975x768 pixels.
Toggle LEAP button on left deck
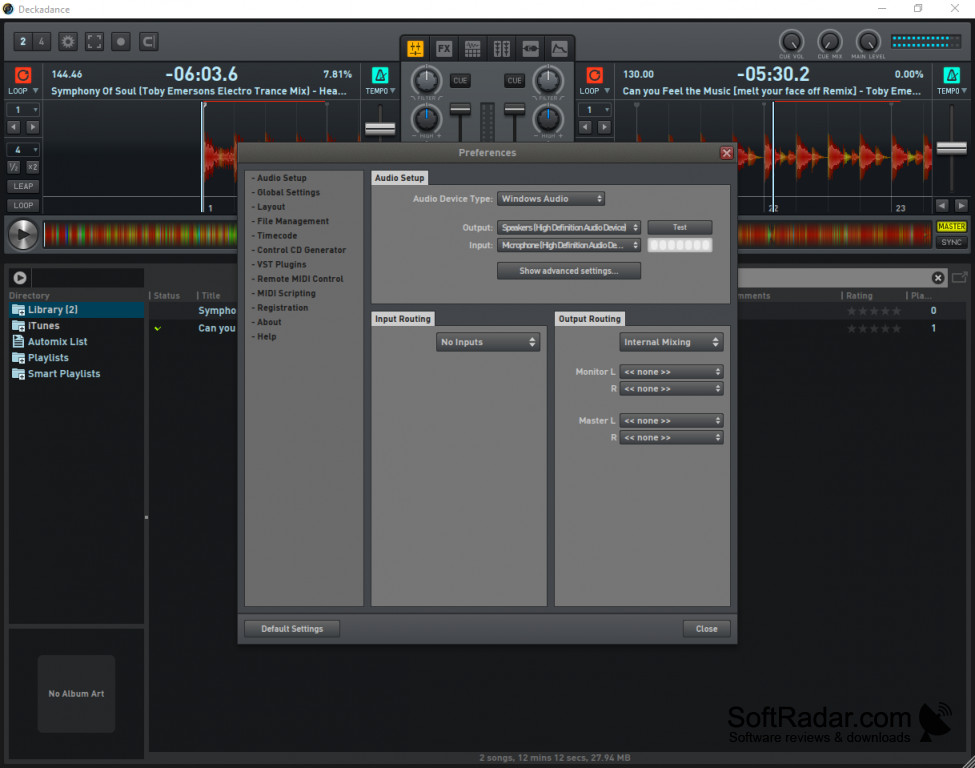point(23,186)
